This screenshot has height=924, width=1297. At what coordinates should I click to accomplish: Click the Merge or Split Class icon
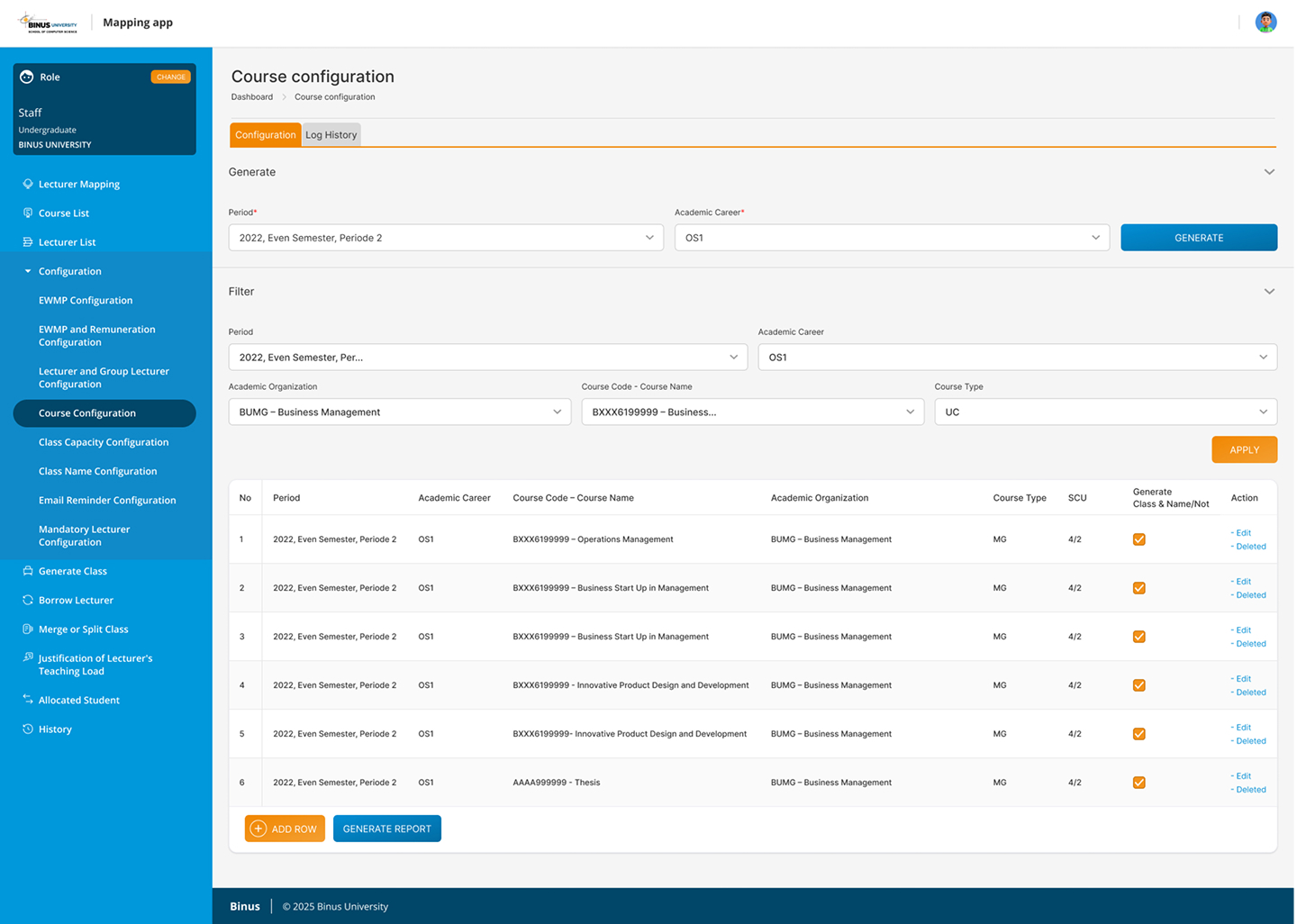click(x=28, y=629)
